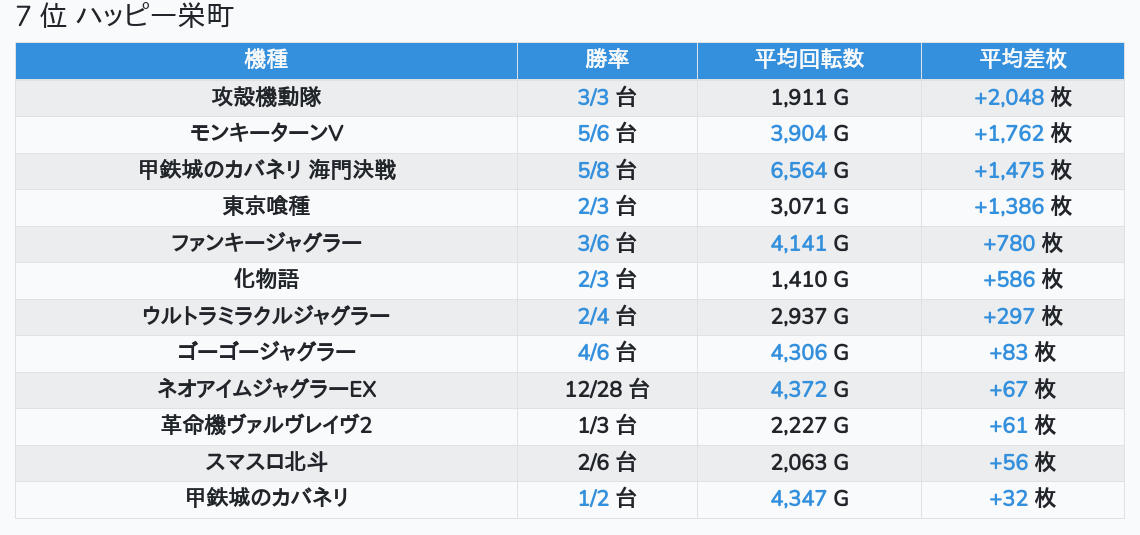The image size is (1140, 535).
Task: Click the 4,306 link for ゴーゴージャグラー
Action: point(798,352)
